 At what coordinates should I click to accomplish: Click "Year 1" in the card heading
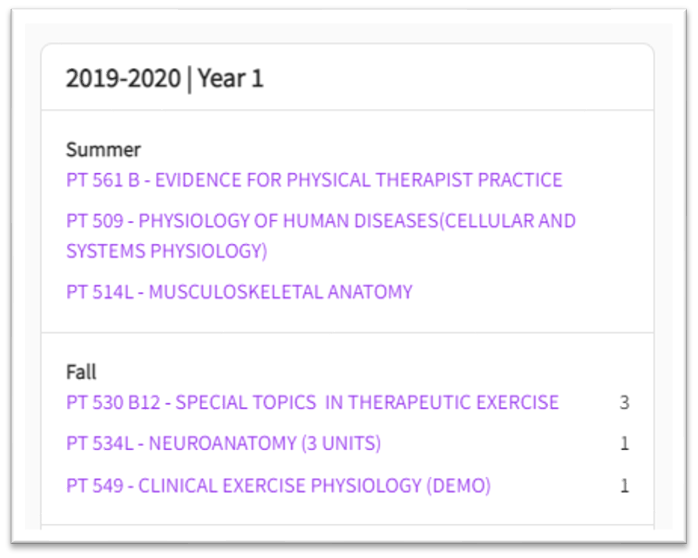point(231,79)
